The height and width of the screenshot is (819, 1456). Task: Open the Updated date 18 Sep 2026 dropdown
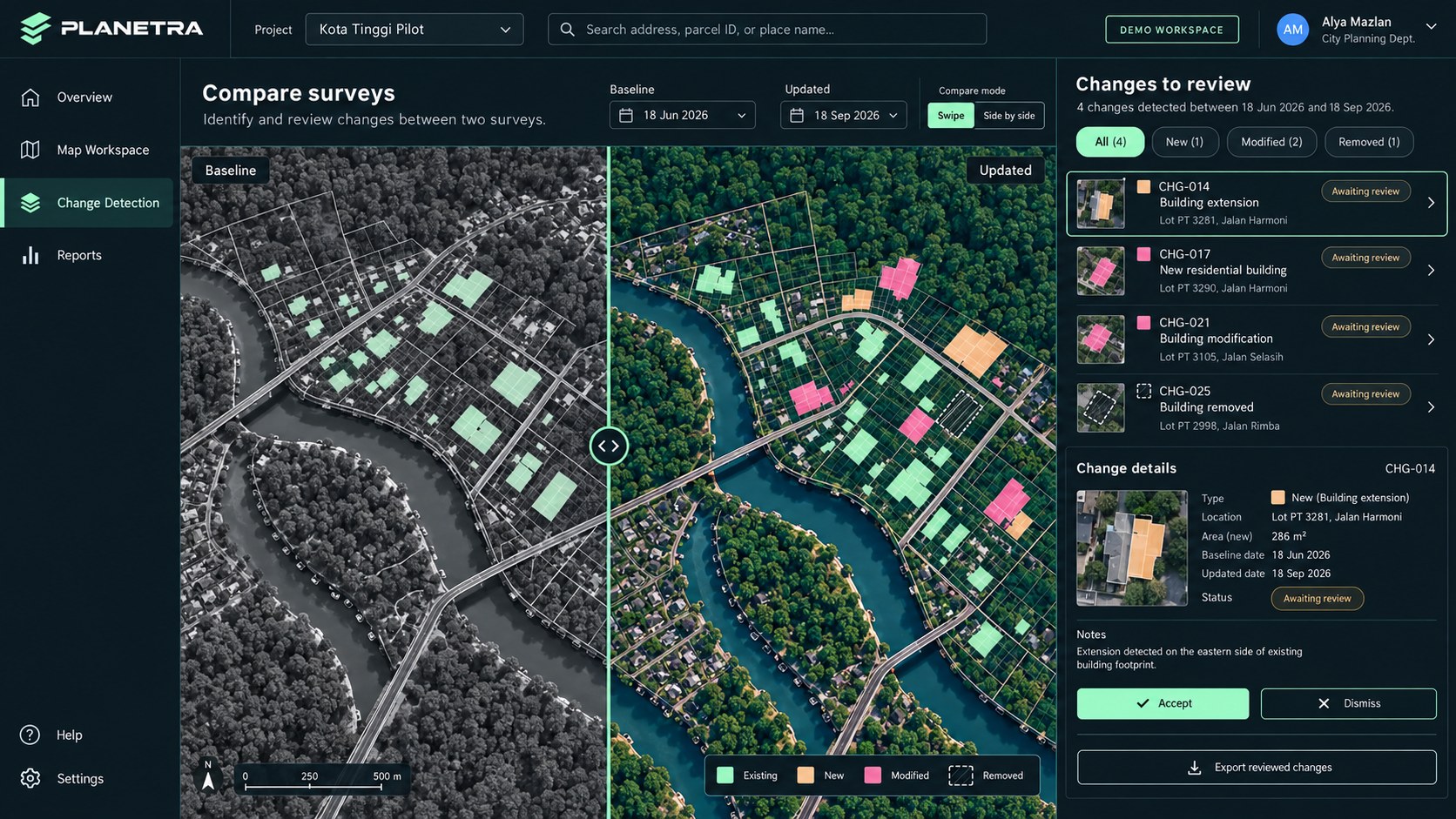tap(844, 115)
